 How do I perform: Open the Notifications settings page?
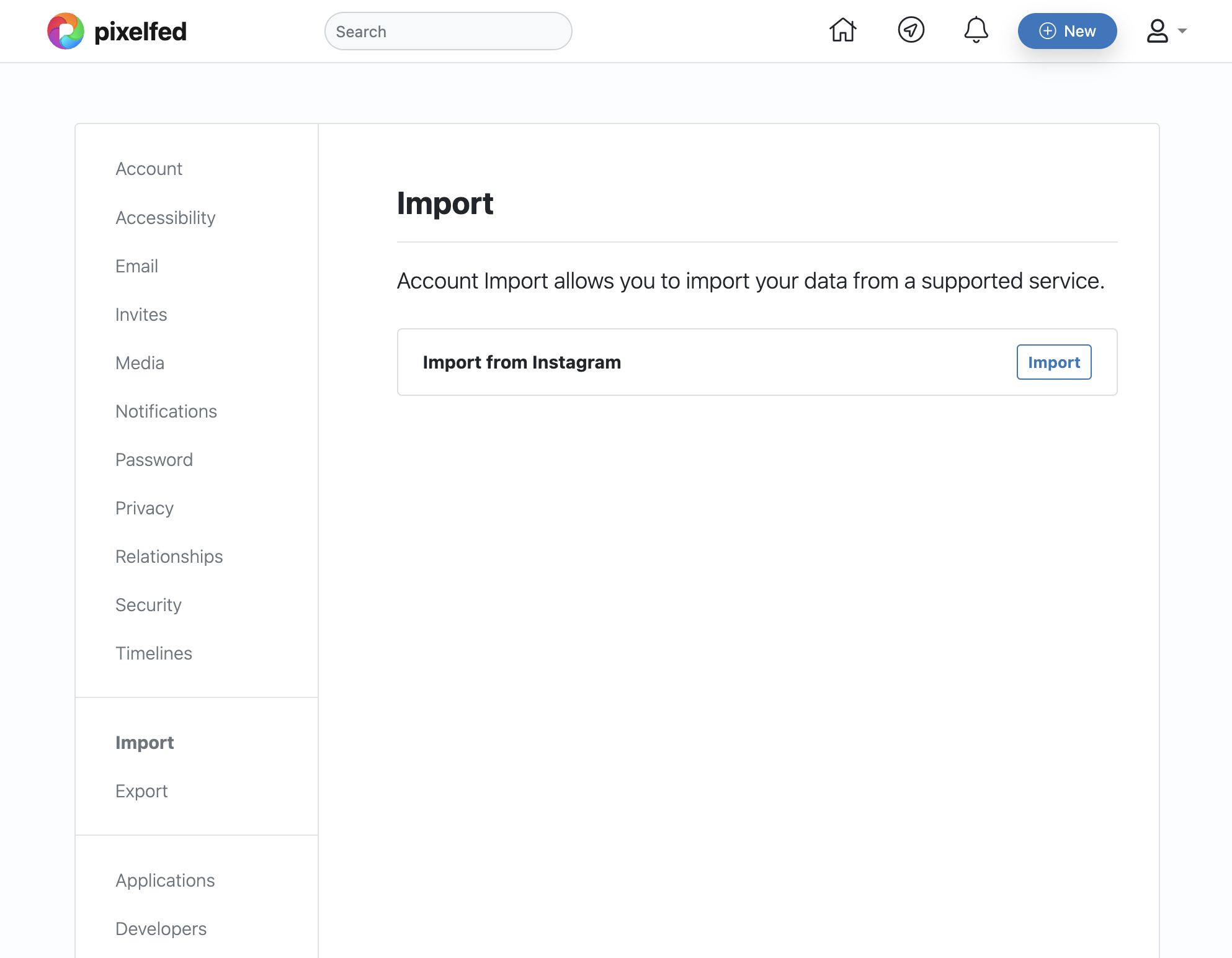coord(166,411)
